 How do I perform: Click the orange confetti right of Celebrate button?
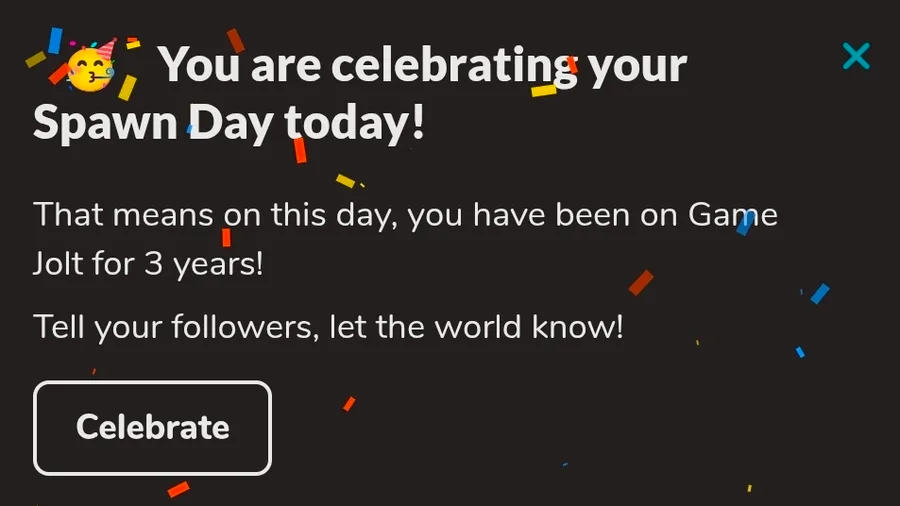[349, 404]
